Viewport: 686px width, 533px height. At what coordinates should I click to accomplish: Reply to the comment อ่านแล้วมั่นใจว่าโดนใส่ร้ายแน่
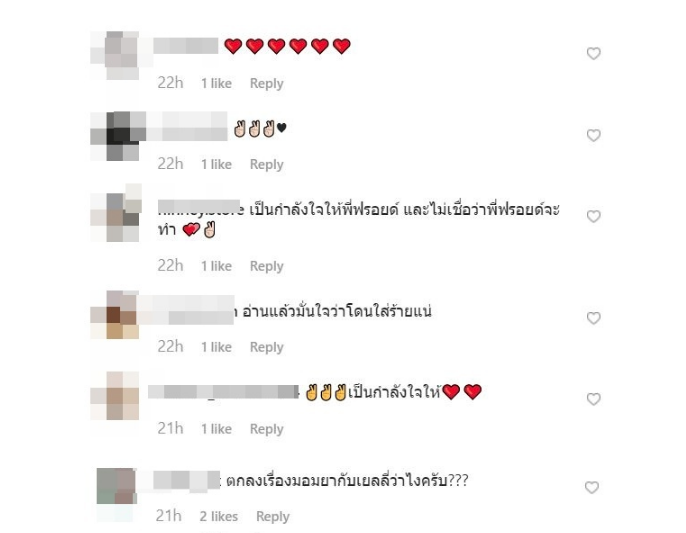point(266,347)
